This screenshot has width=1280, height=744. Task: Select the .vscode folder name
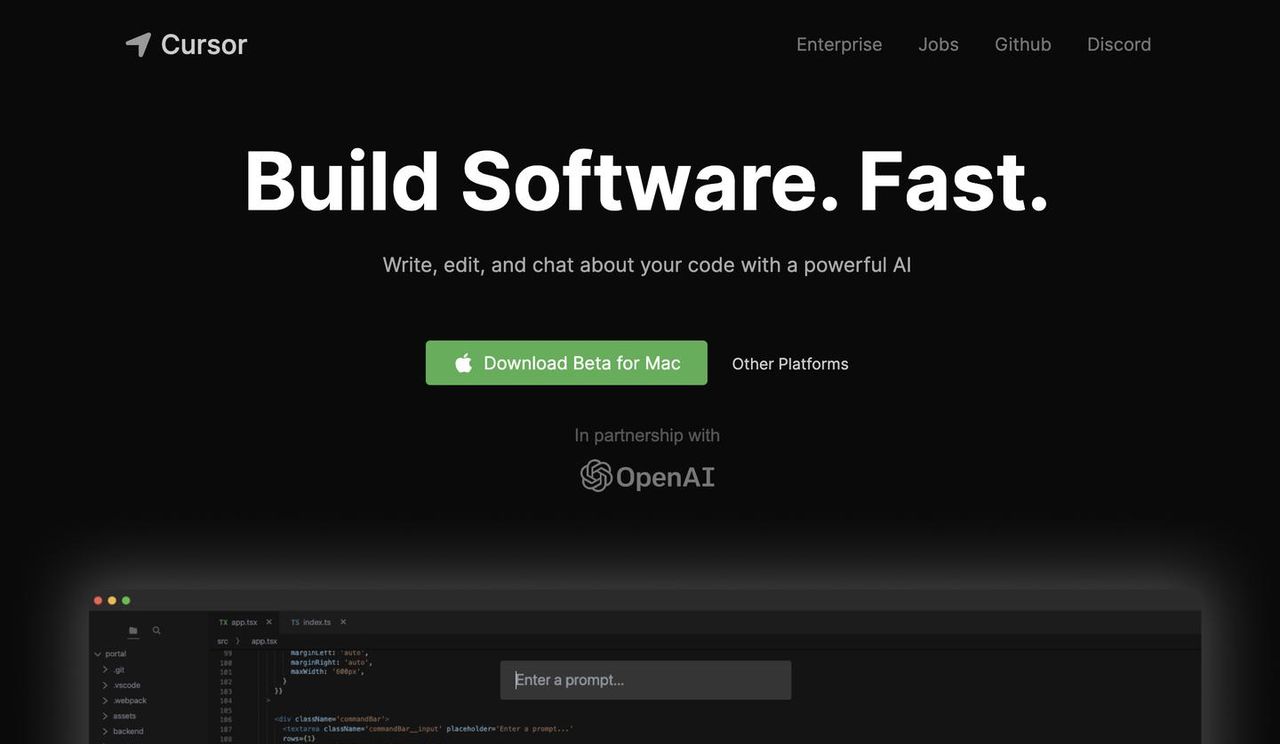pos(127,685)
